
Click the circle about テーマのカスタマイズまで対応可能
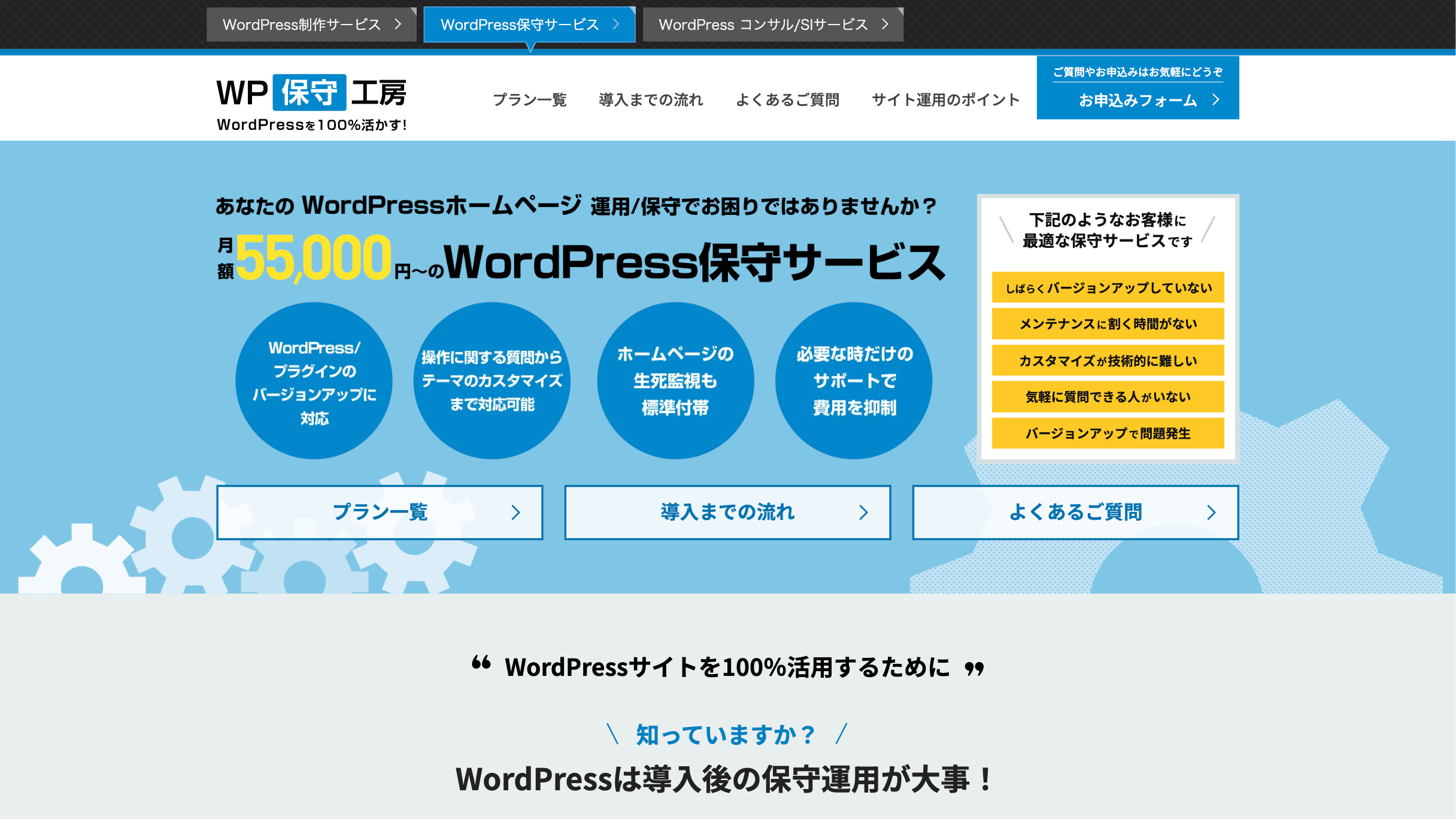click(x=492, y=381)
